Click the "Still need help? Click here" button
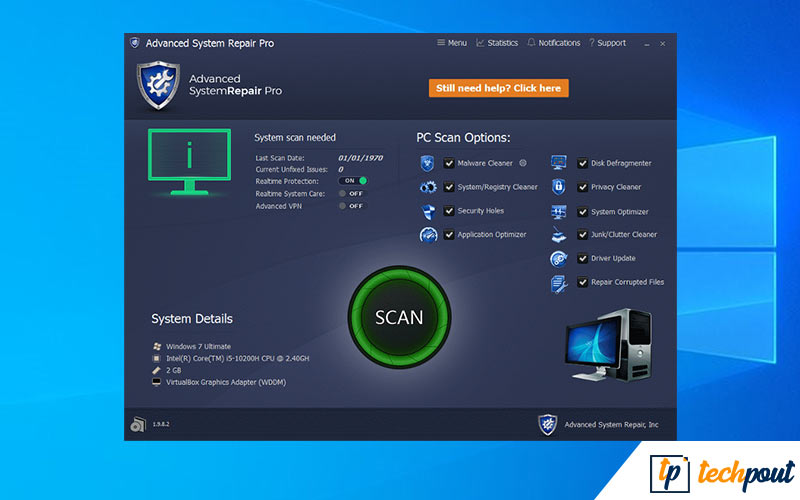The image size is (800, 500). (x=499, y=88)
